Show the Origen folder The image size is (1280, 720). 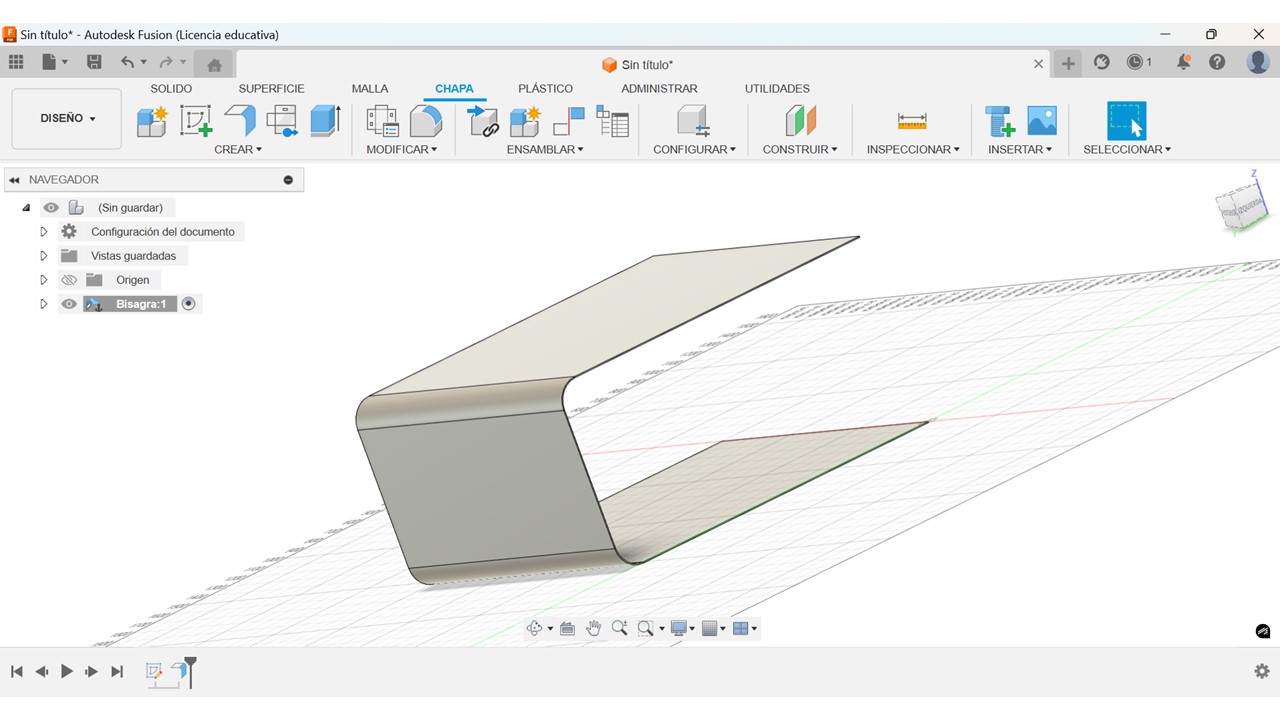coord(69,280)
